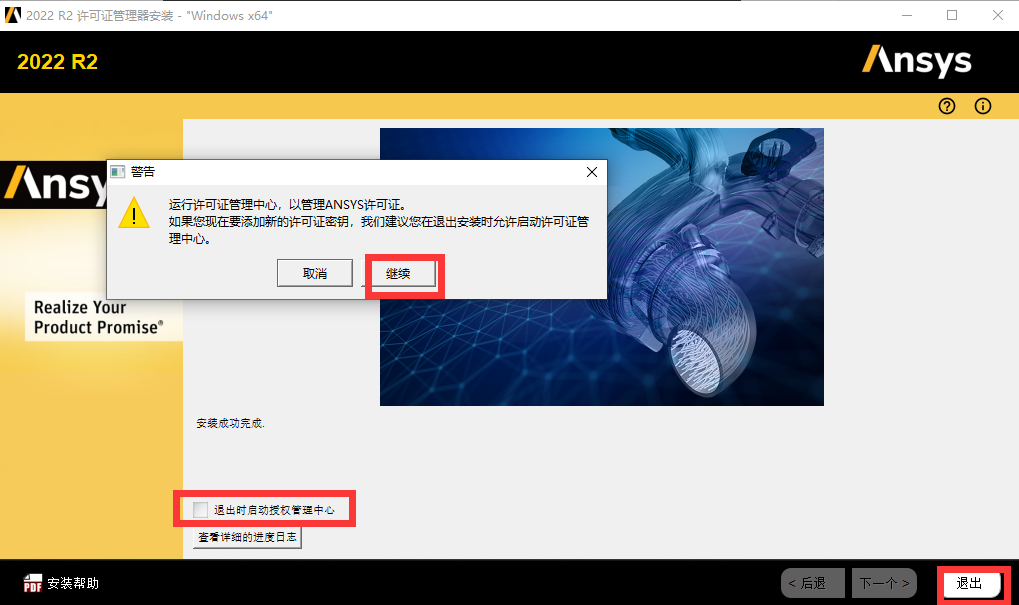Image resolution: width=1019 pixels, height=605 pixels.
Task: Click the 安装成功完成 status text
Action: pyautogui.click(x=230, y=423)
